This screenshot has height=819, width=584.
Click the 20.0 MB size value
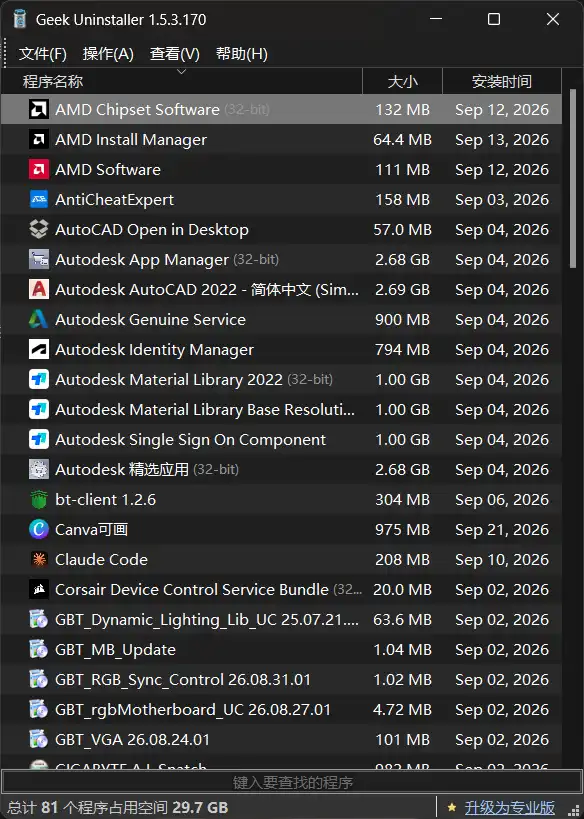(x=402, y=590)
